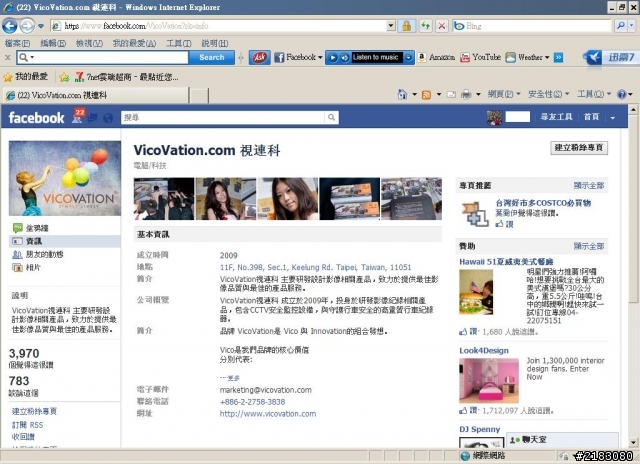Image resolution: width=640 pixels, height=464 pixels.
Task: Click the Help question mark icon
Action: coord(622,95)
